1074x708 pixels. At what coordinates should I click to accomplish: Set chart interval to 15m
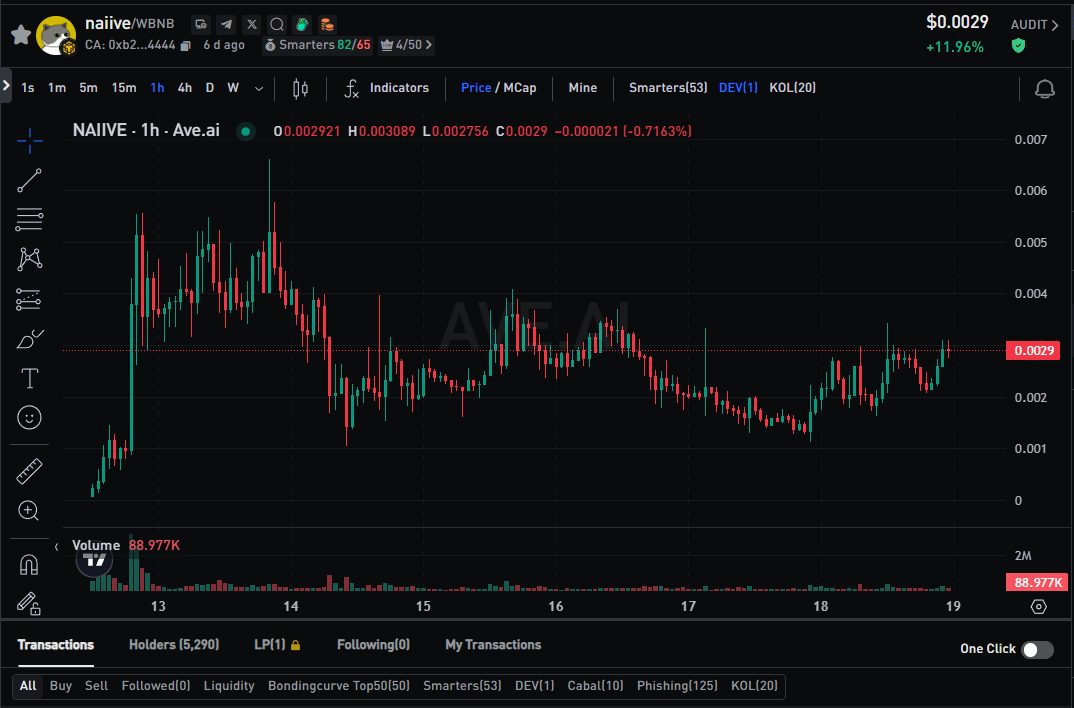pyautogui.click(x=124, y=88)
